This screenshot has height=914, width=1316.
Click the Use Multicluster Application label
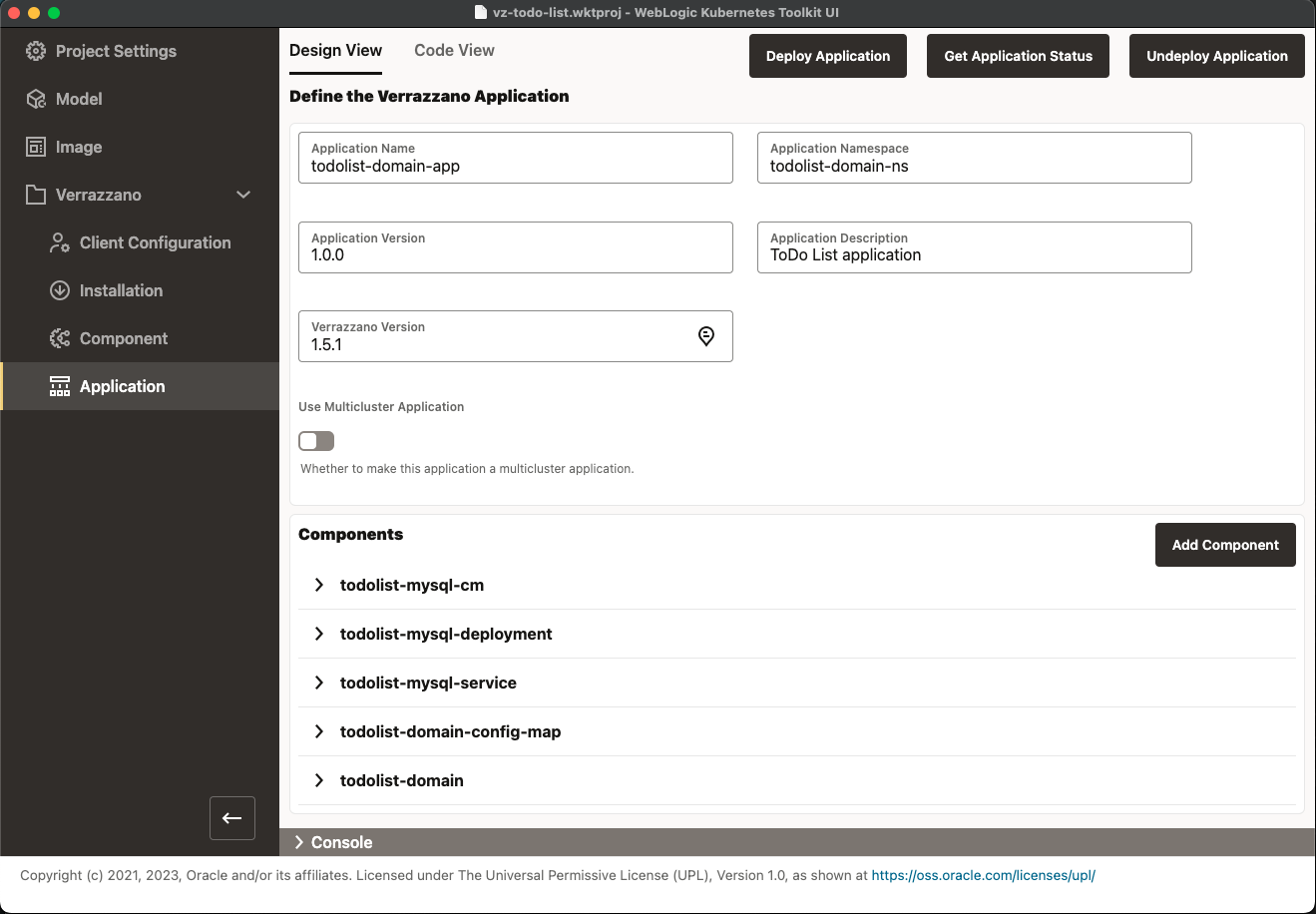click(381, 406)
